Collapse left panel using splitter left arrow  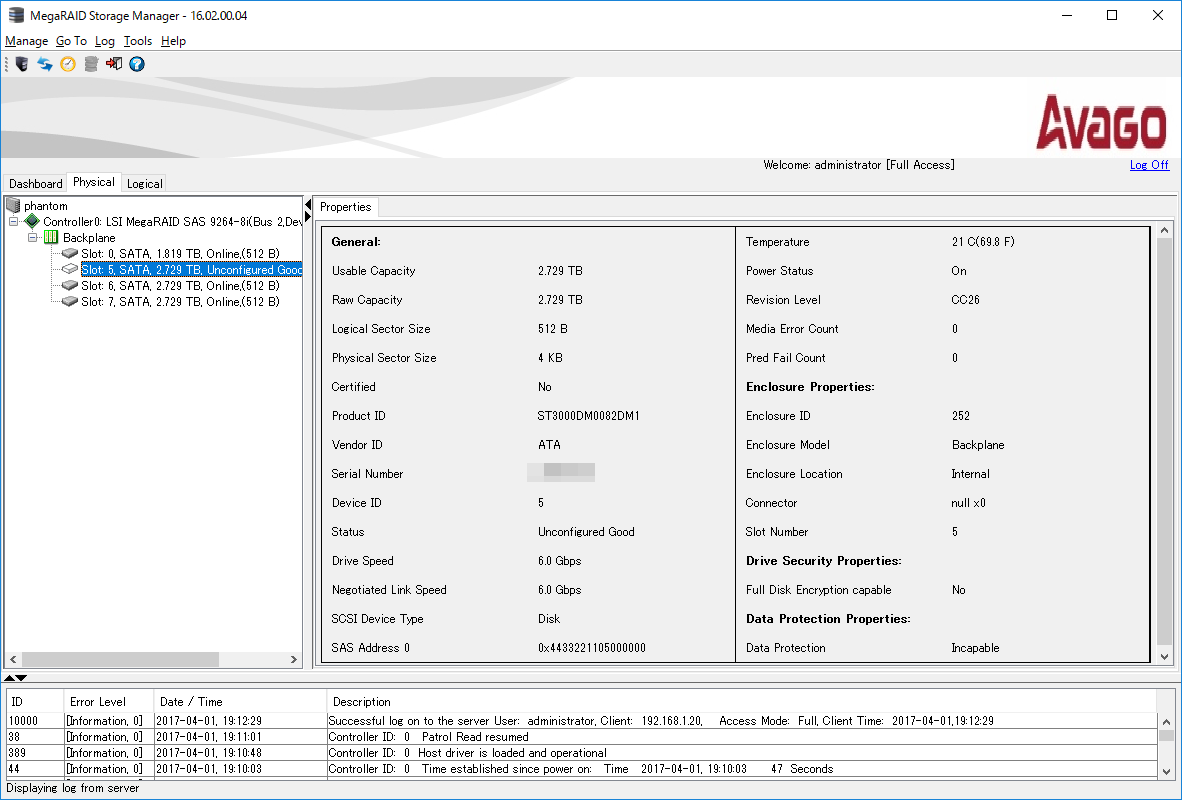(x=308, y=204)
